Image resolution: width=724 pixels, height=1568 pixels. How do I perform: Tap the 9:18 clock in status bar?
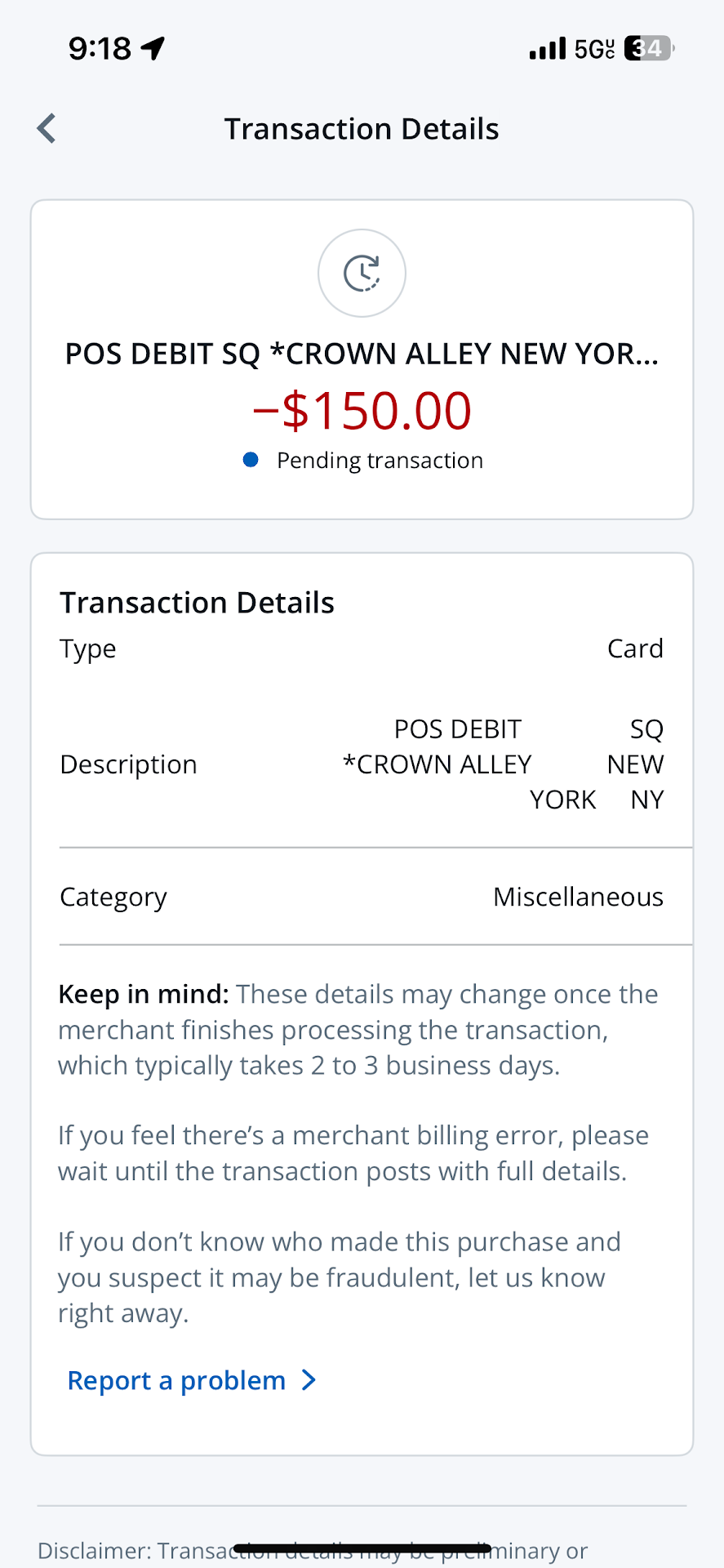[100, 49]
